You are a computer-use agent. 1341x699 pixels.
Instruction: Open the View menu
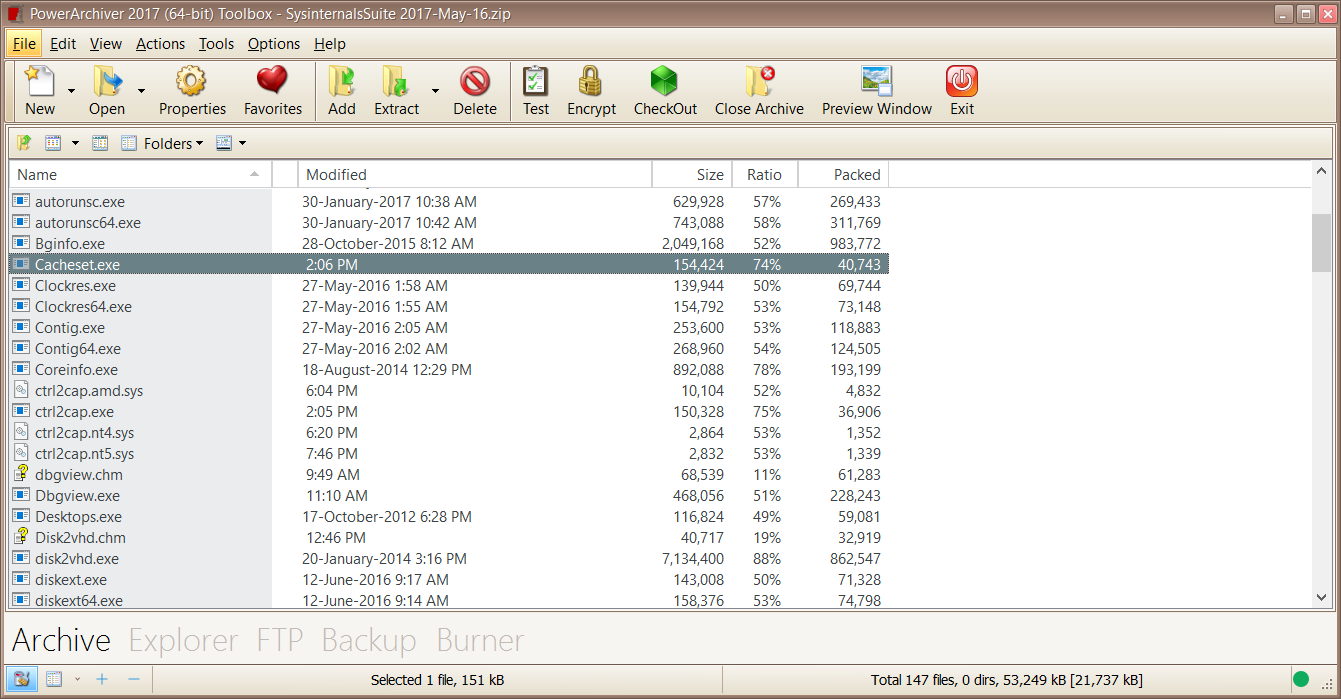pos(105,43)
